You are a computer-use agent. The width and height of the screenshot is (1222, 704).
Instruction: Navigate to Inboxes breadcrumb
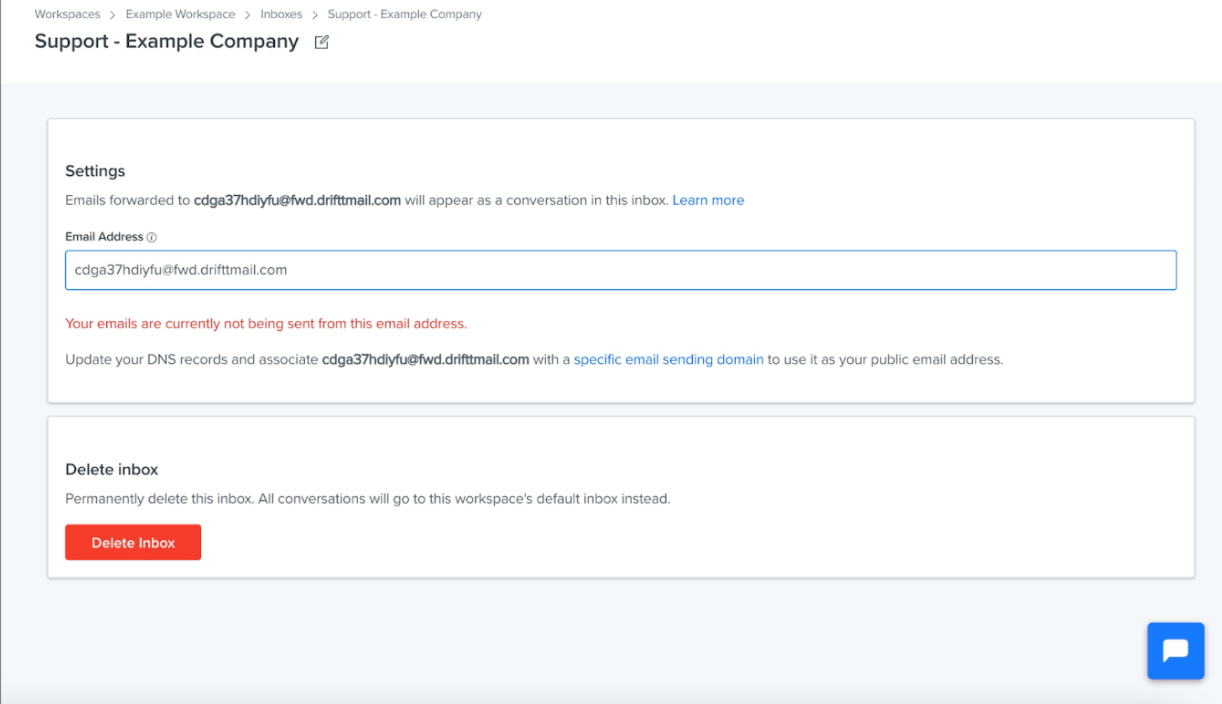[x=281, y=15]
